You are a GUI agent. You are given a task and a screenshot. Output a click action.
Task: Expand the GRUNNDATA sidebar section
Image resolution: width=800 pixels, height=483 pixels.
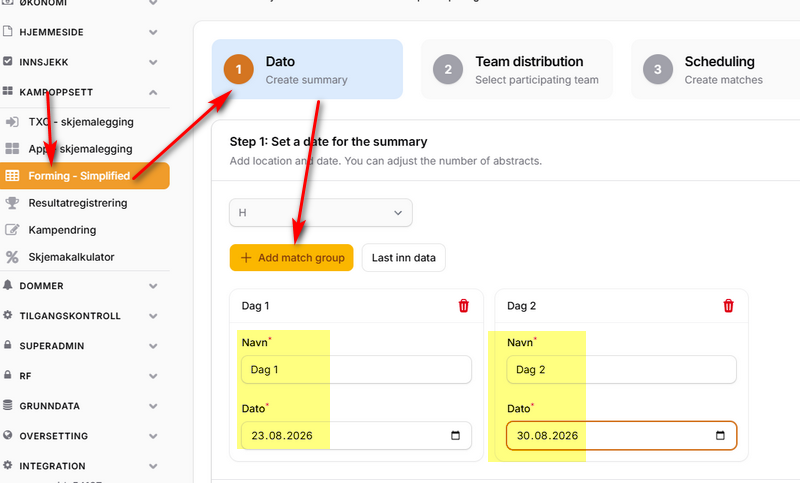[153, 406]
